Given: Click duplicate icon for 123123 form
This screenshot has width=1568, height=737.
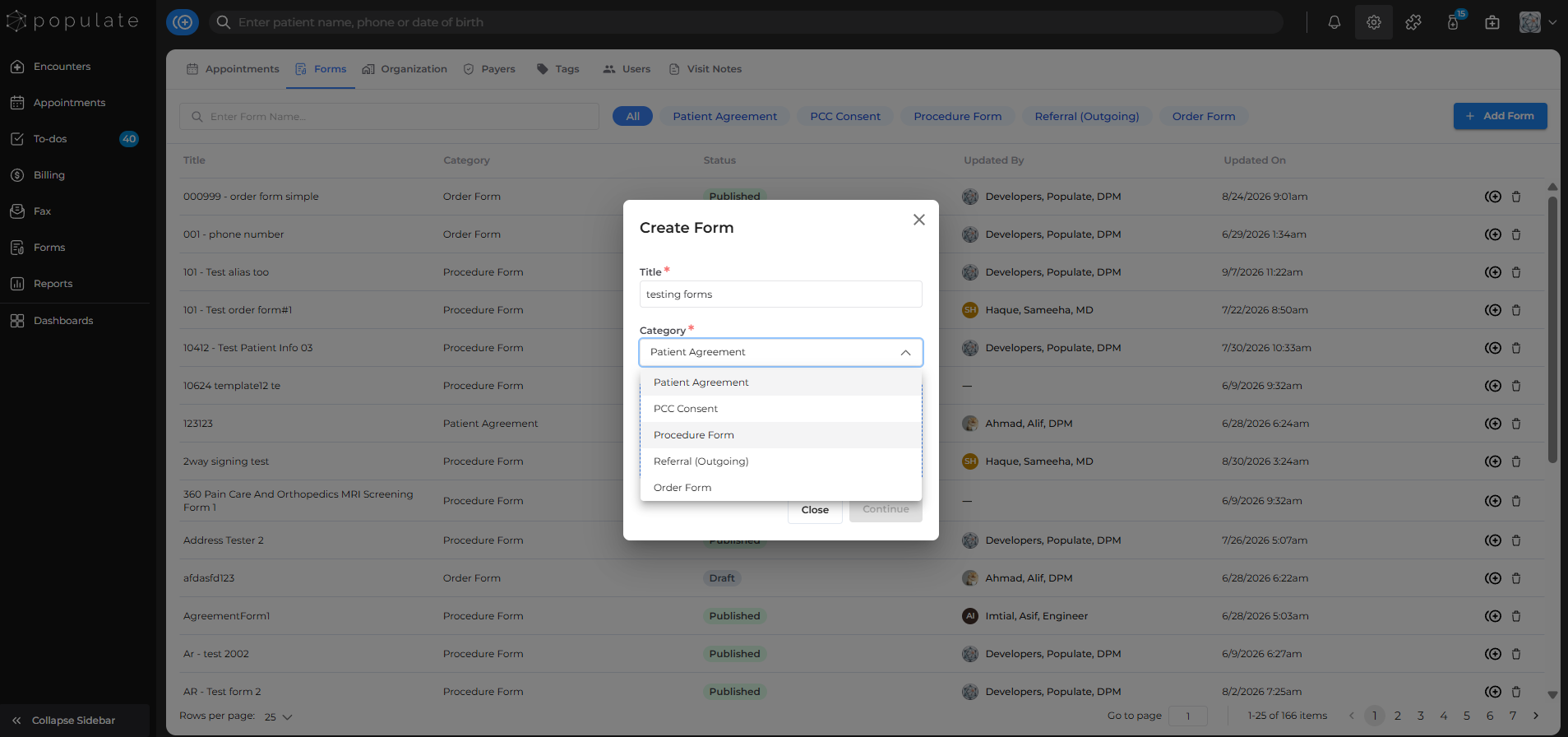Looking at the screenshot, I should pos(1493,424).
